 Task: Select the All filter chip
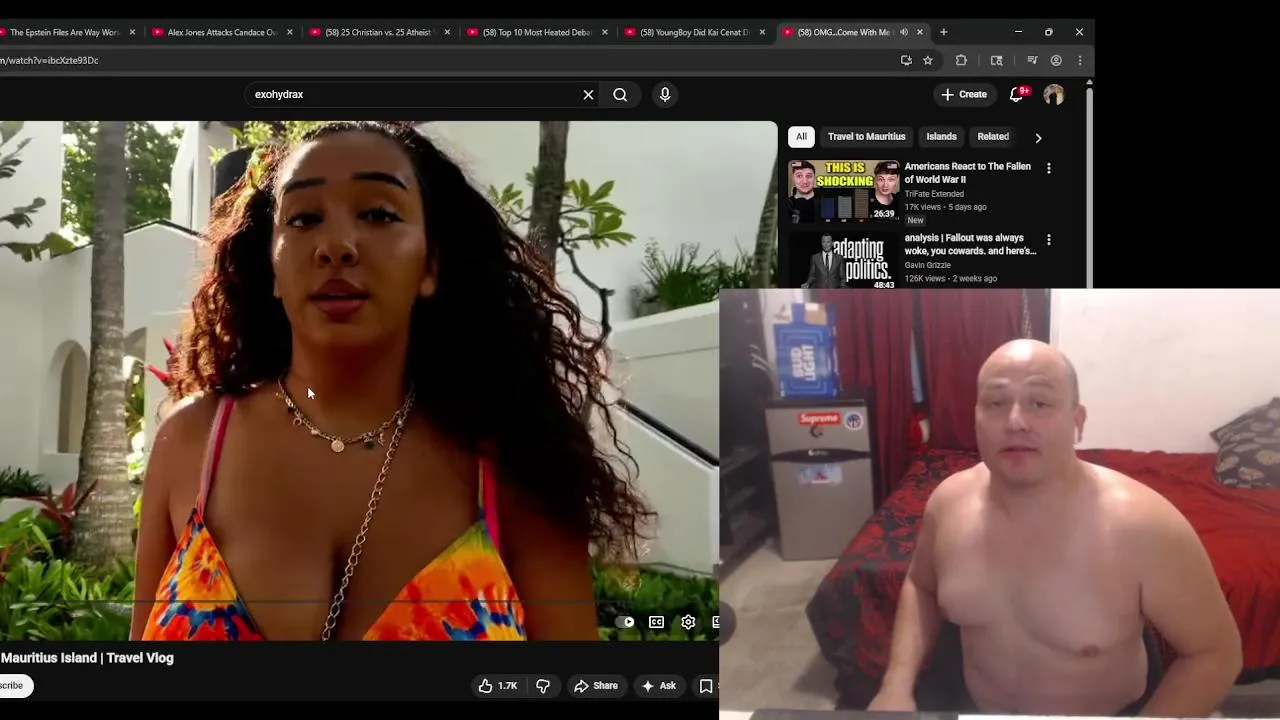coord(801,137)
